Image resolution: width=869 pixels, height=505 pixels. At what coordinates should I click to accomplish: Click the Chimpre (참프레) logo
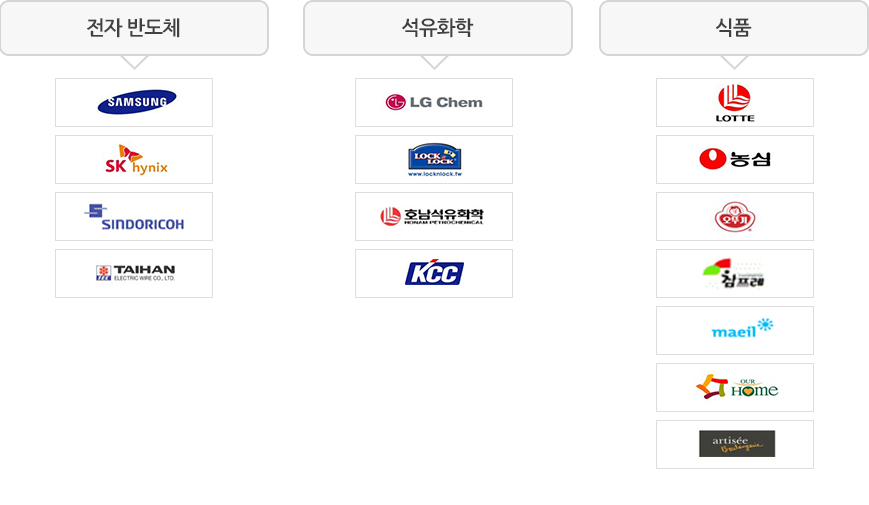(735, 273)
